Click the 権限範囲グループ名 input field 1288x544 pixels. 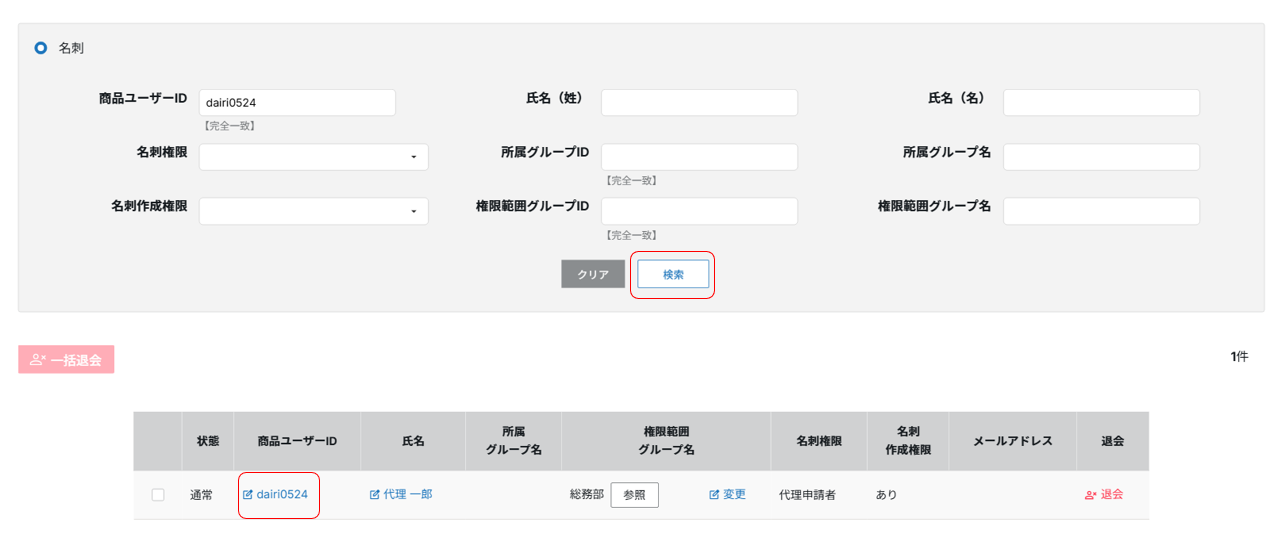[x=1101, y=211]
